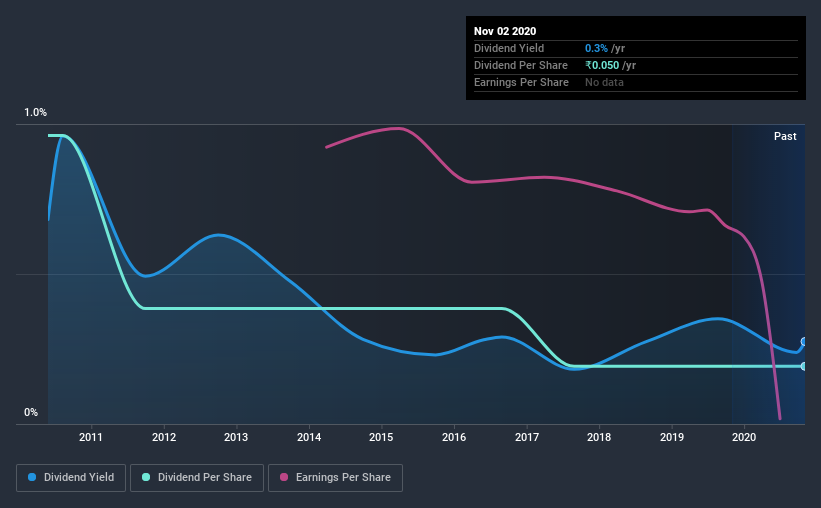Click the 0.3% dividend yield value
Screen dimensions: 821x508
(596, 48)
